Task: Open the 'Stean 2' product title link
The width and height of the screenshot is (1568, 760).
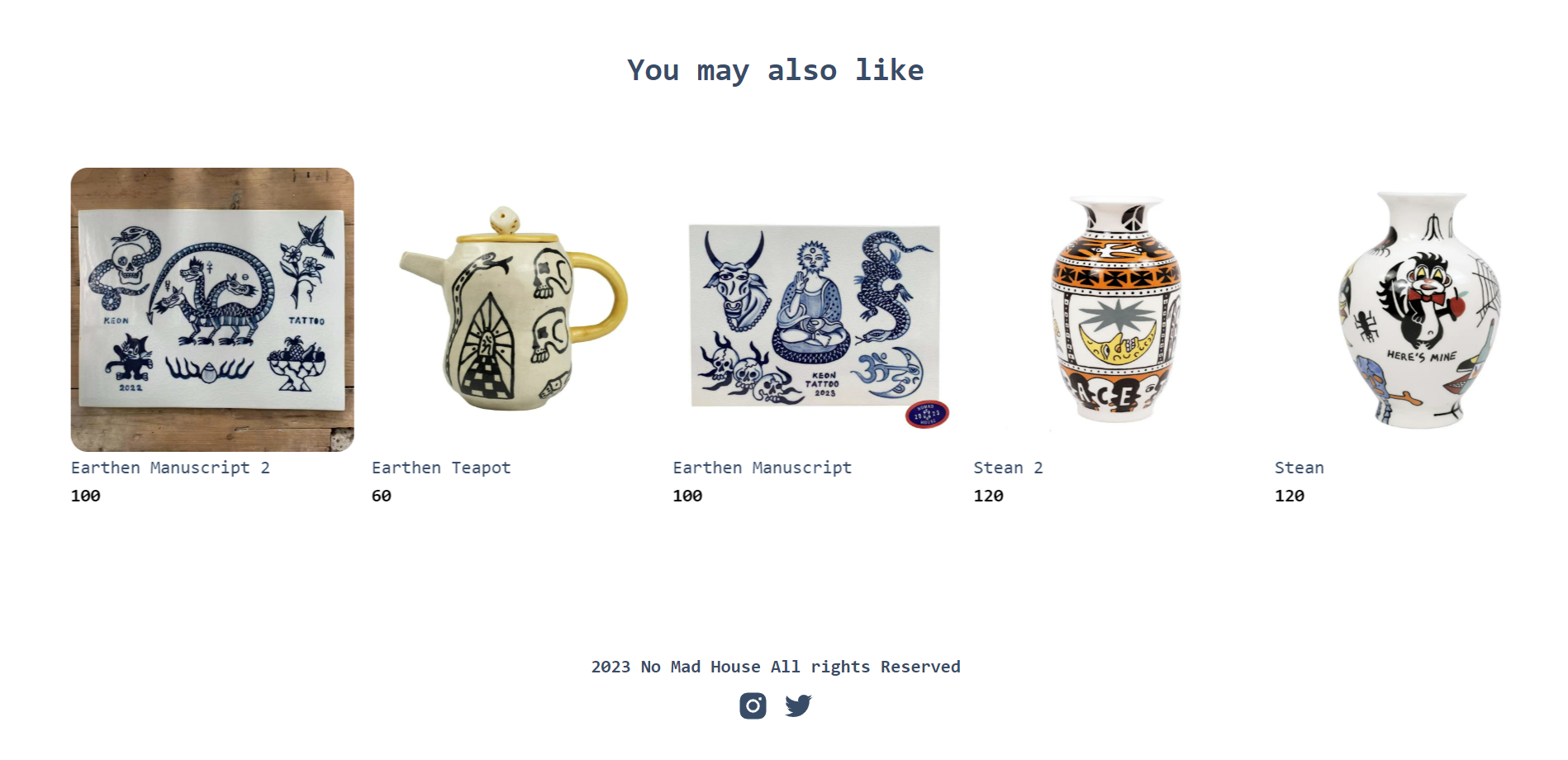Action: tap(1008, 468)
